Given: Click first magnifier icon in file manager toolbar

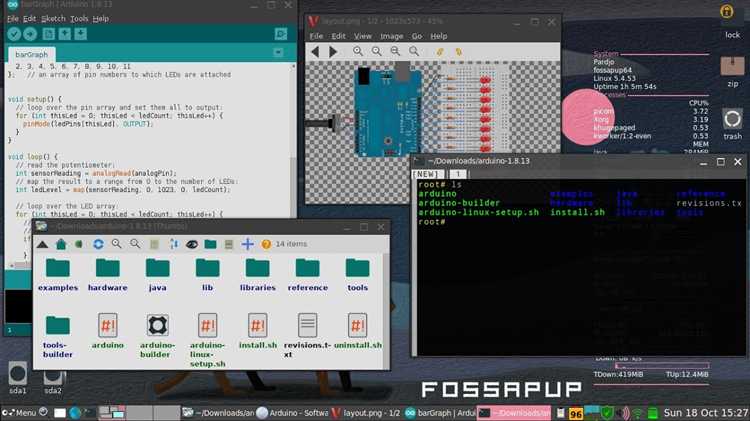Looking at the screenshot, I should coord(116,244).
